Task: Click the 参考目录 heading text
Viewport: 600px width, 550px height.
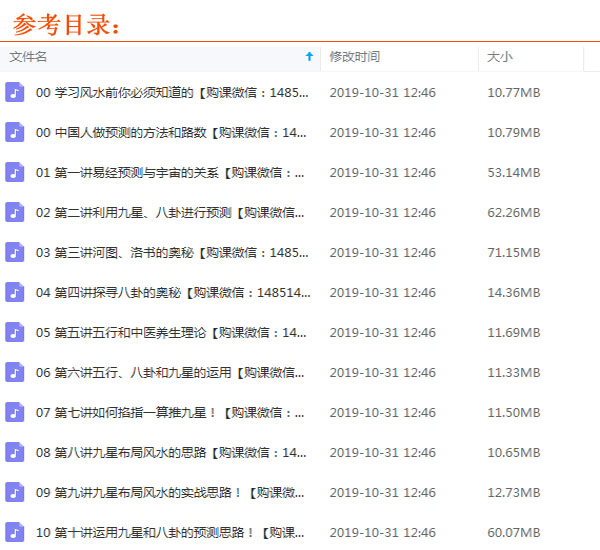Action: [x=67, y=22]
